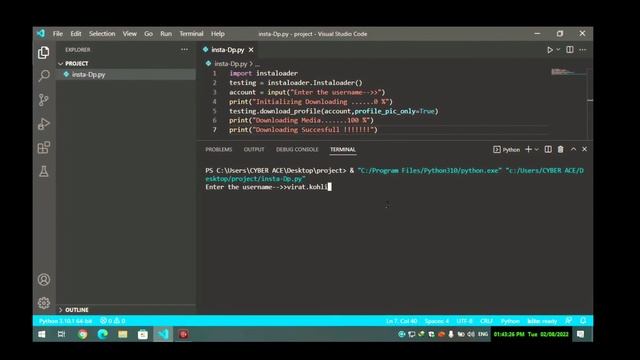640x360 pixels.
Task: Open the Source Control view
Action: click(x=44, y=100)
